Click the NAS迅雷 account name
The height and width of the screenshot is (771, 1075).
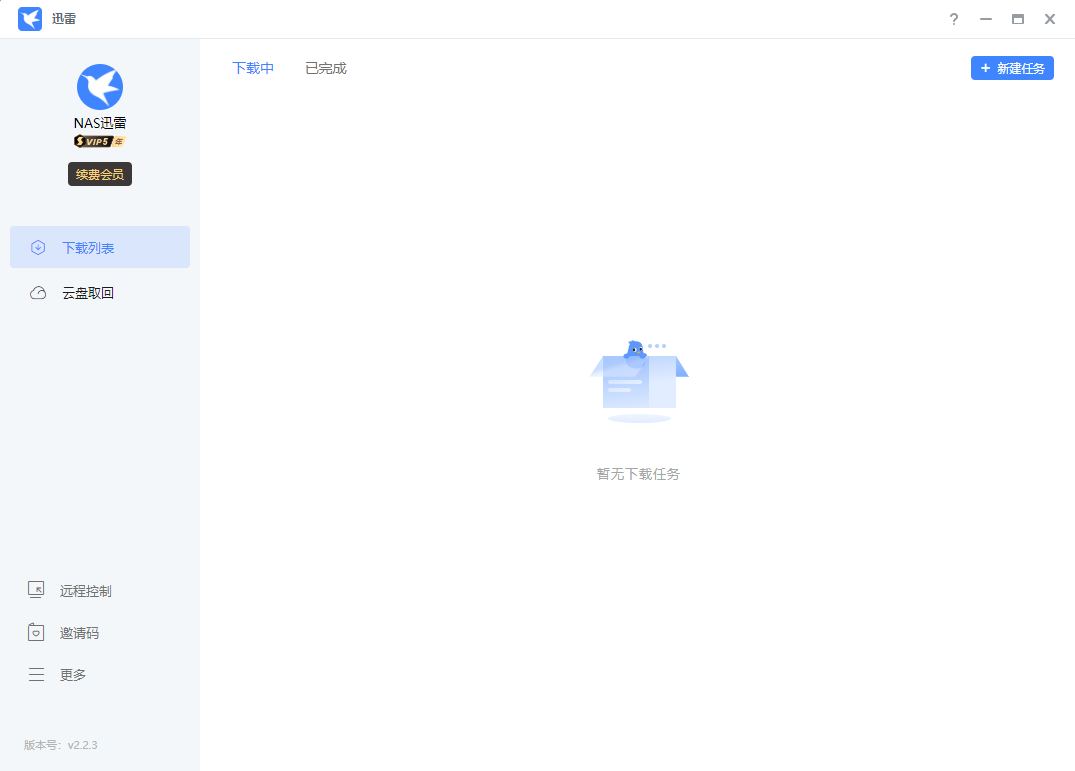click(x=100, y=123)
